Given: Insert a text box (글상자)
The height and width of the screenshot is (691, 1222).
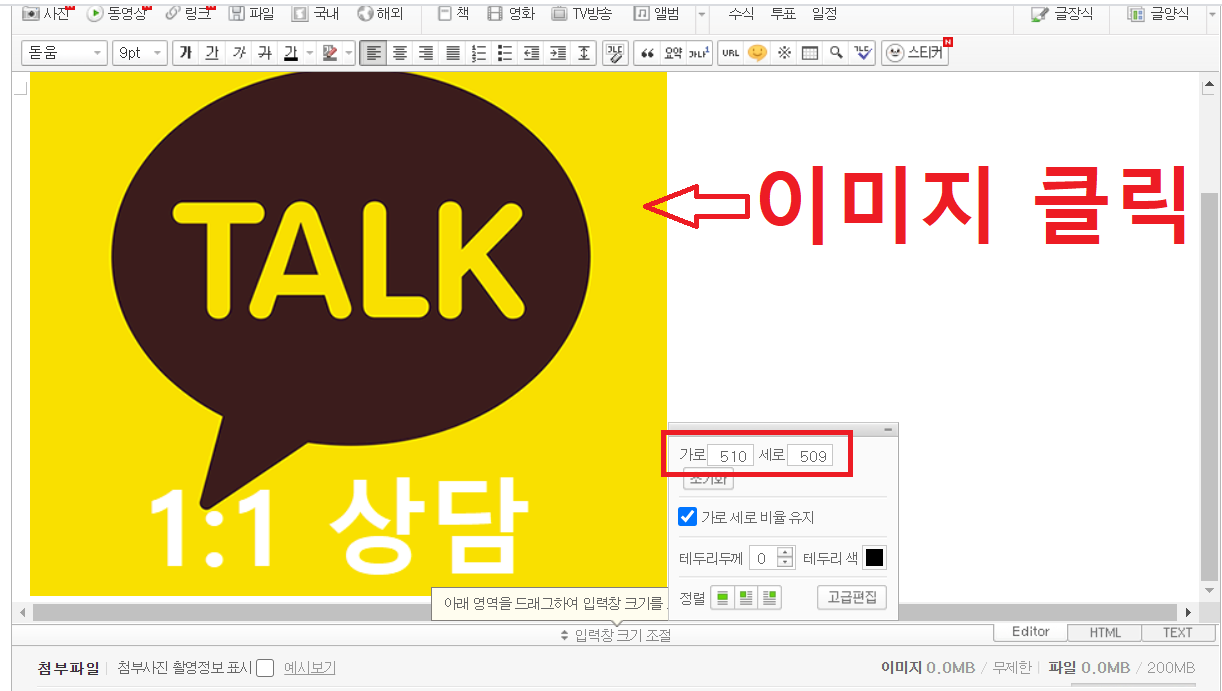Looking at the screenshot, I should click(615, 53).
